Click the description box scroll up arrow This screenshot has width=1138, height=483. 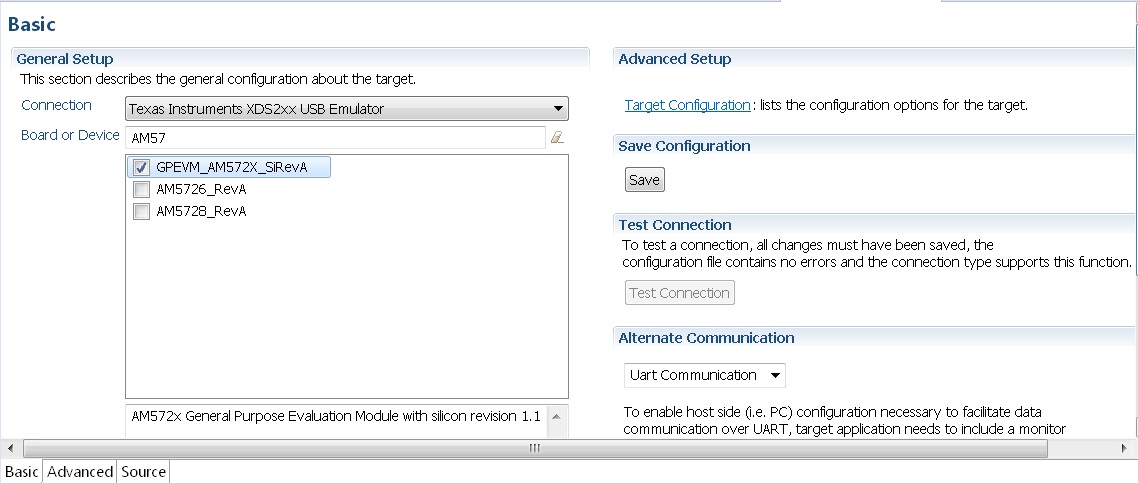(x=558, y=414)
